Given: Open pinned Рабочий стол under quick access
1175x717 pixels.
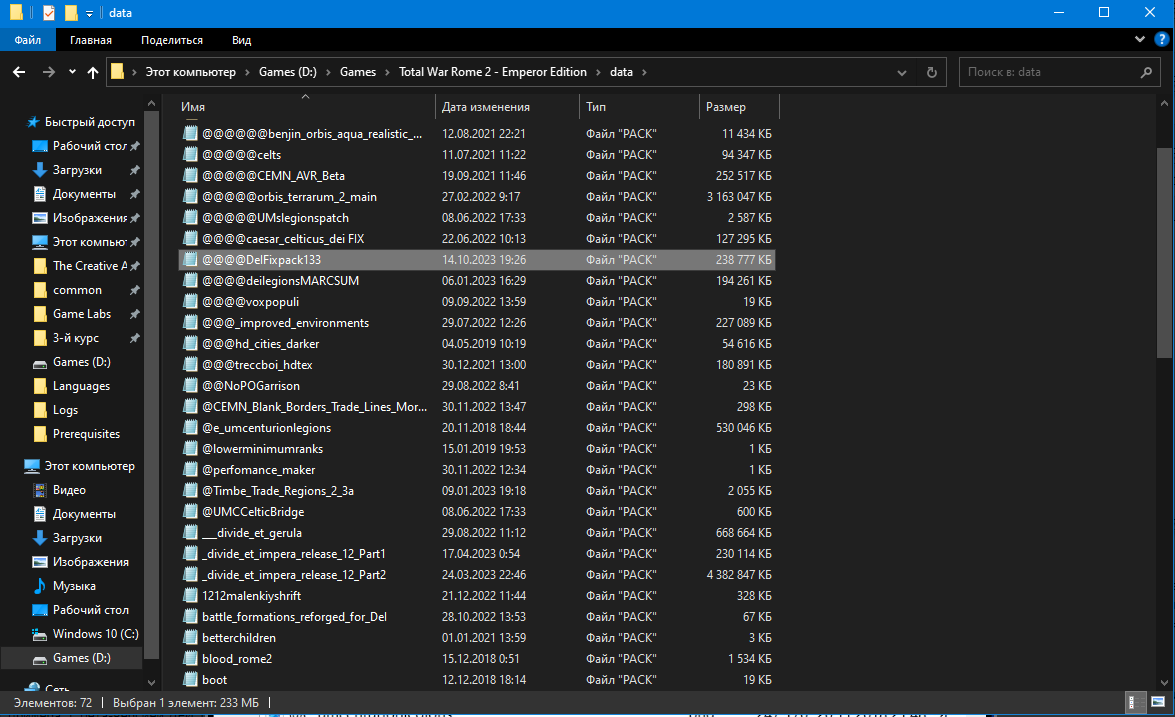Looking at the screenshot, I should click(x=89, y=145).
